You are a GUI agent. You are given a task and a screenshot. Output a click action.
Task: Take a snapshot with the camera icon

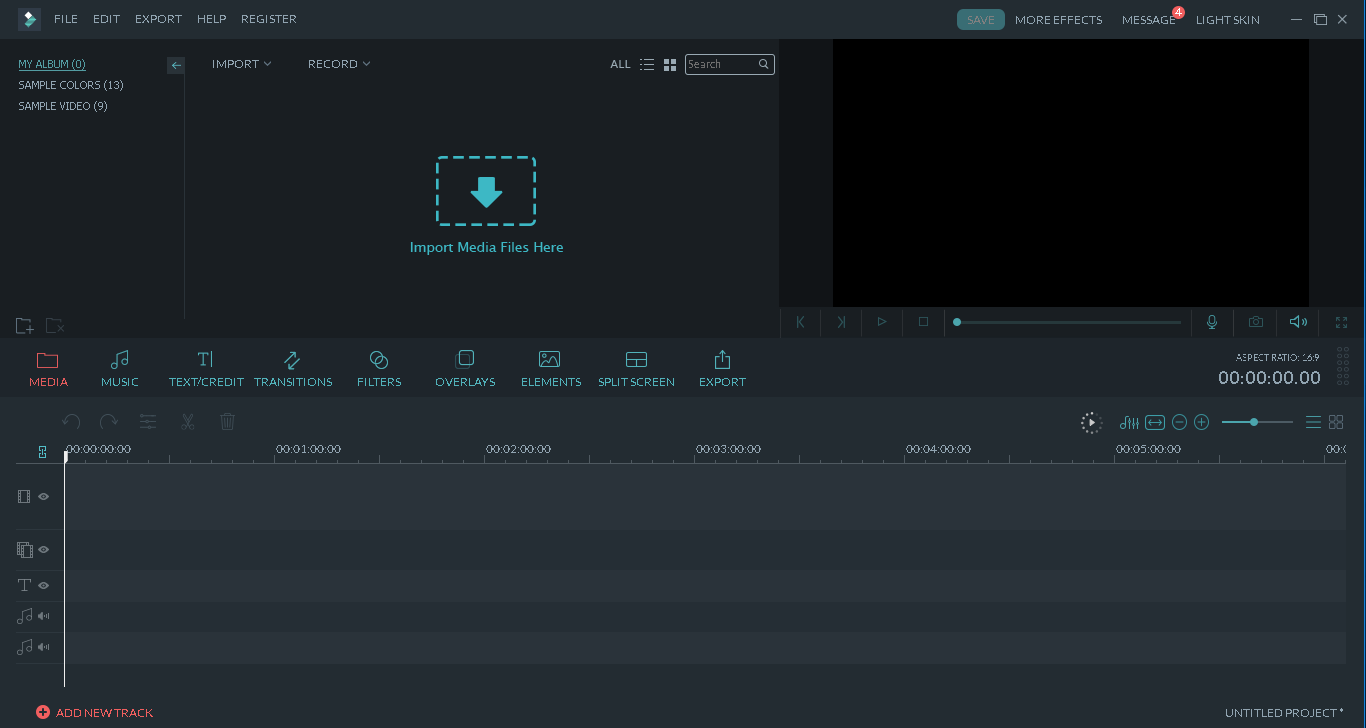pos(1255,322)
